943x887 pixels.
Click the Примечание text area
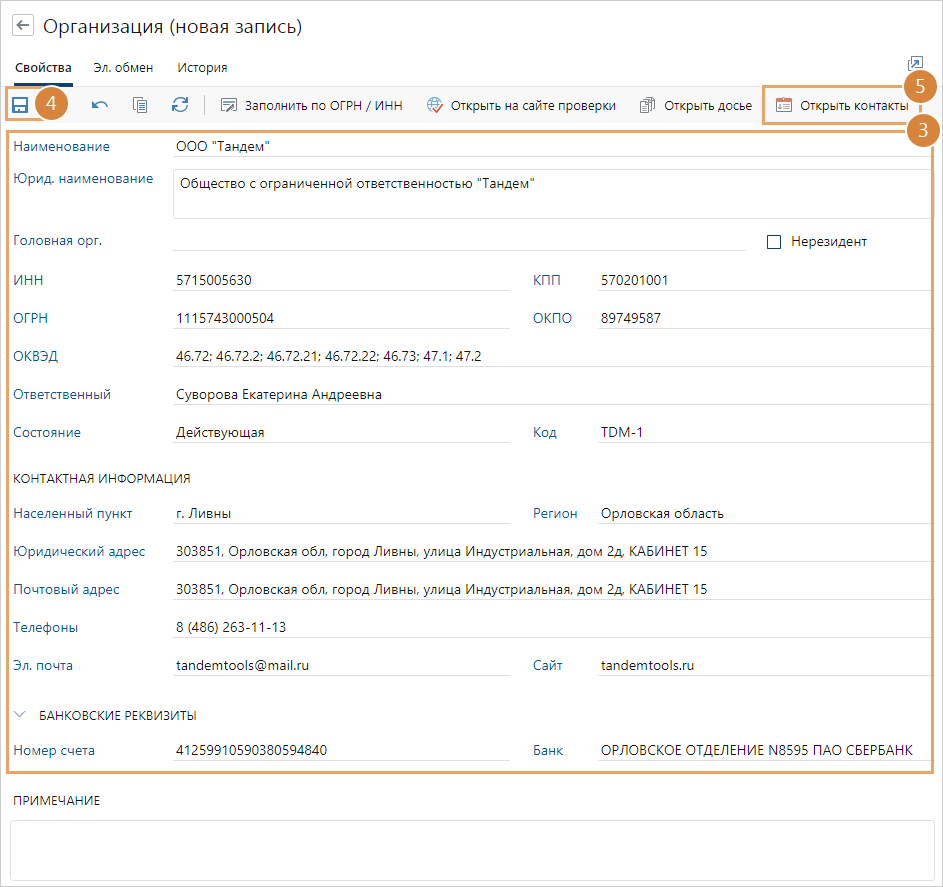[x=471, y=850]
